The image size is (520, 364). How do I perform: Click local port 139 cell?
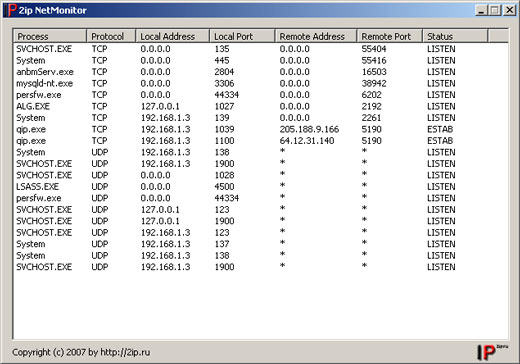(222, 118)
